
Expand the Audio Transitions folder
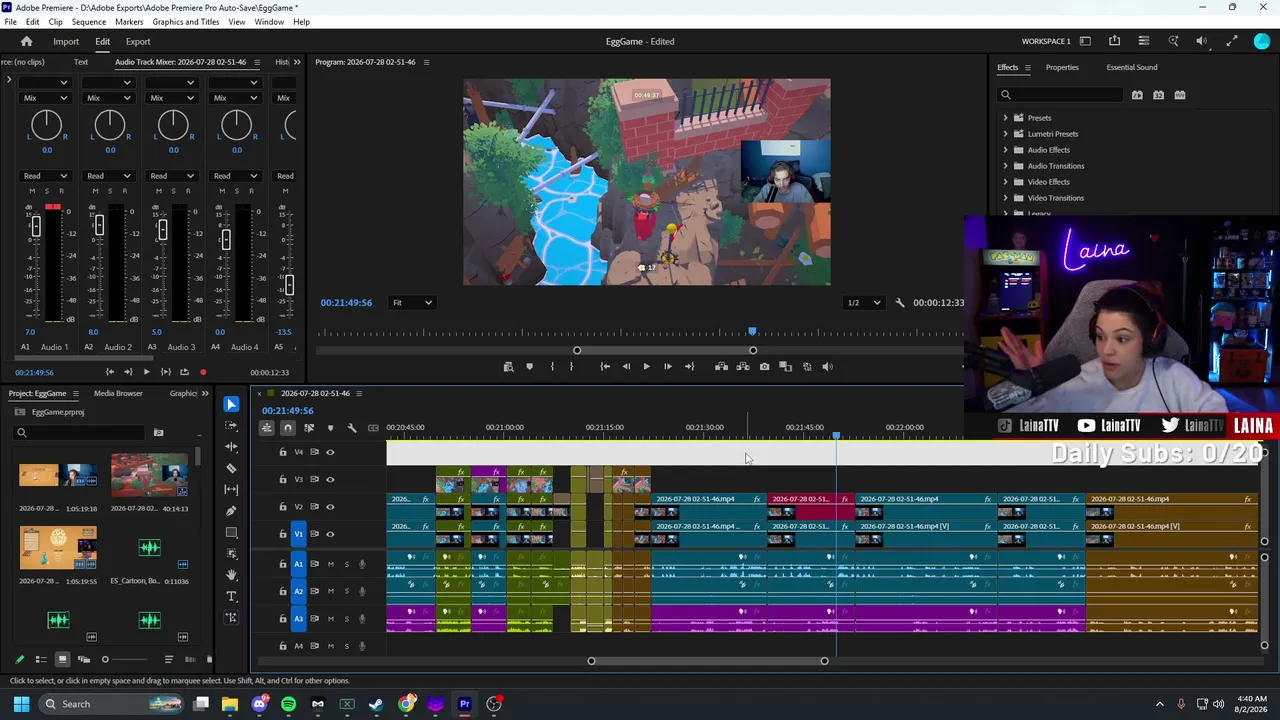tap(1006, 166)
